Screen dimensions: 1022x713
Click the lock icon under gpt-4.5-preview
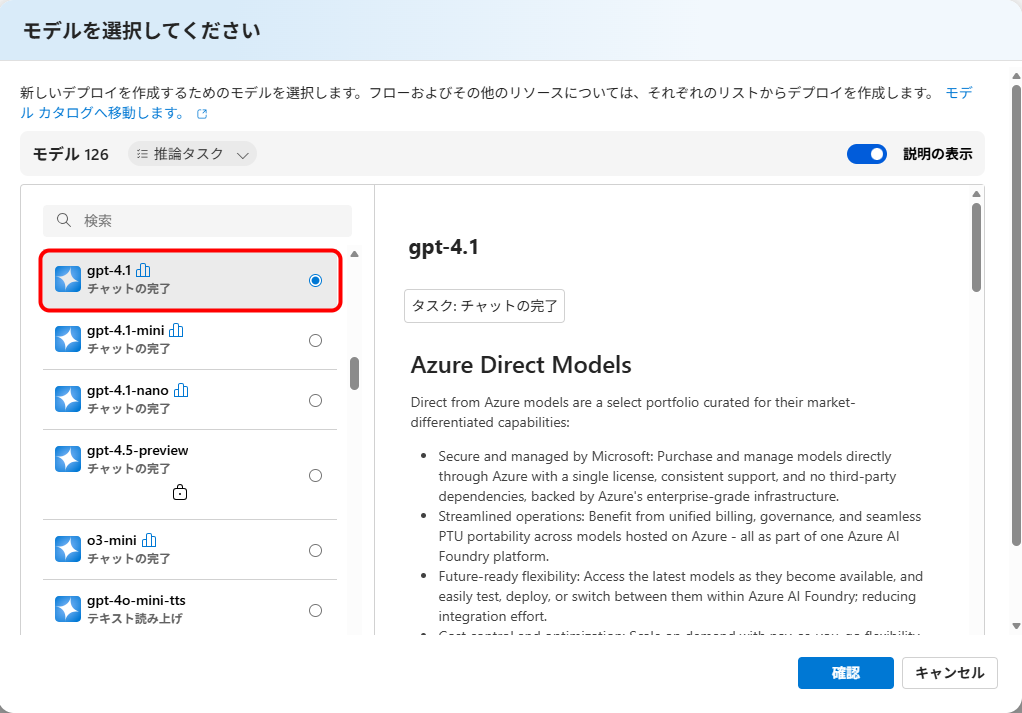(180, 492)
